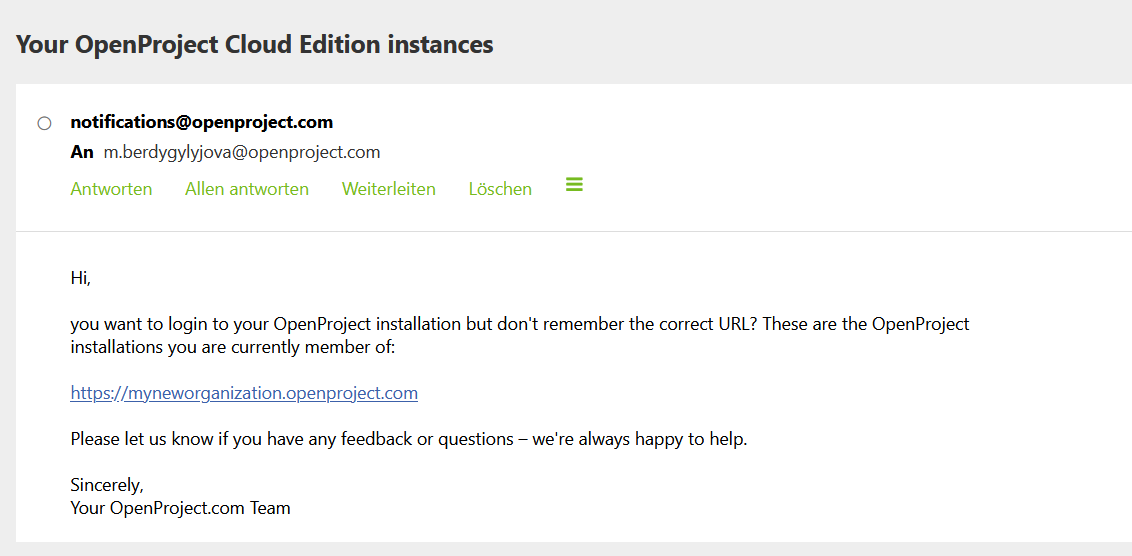The height and width of the screenshot is (556, 1132).
Task: Click recipient m.berdygylyjova@openproject.com
Action: click(242, 152)
